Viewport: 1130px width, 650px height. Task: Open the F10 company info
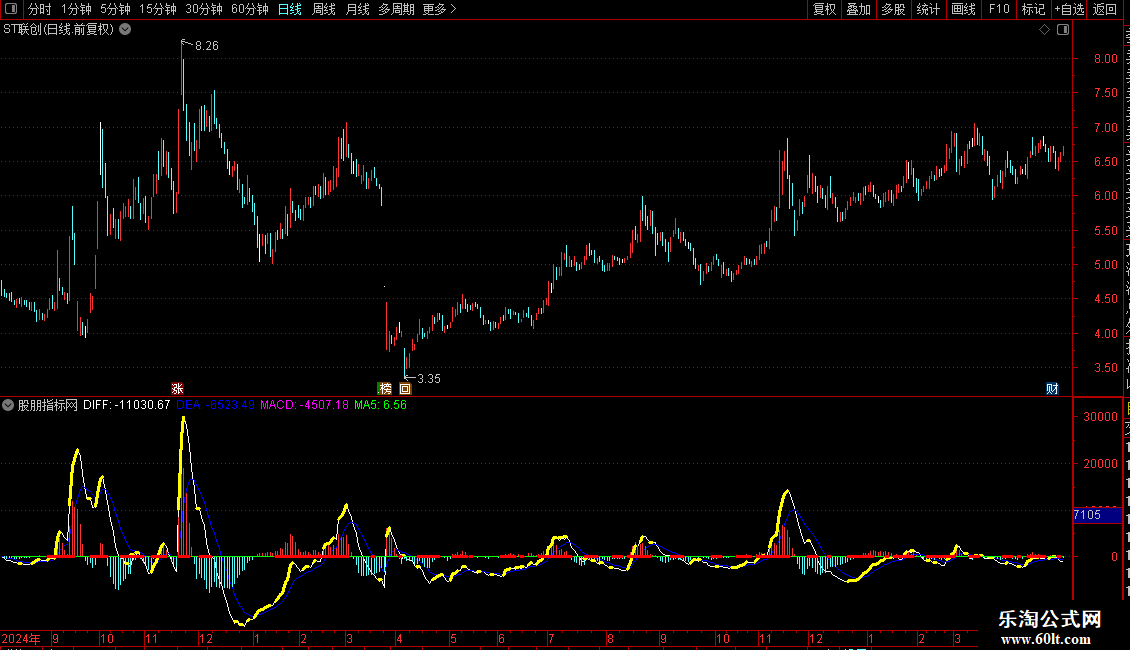999,9
